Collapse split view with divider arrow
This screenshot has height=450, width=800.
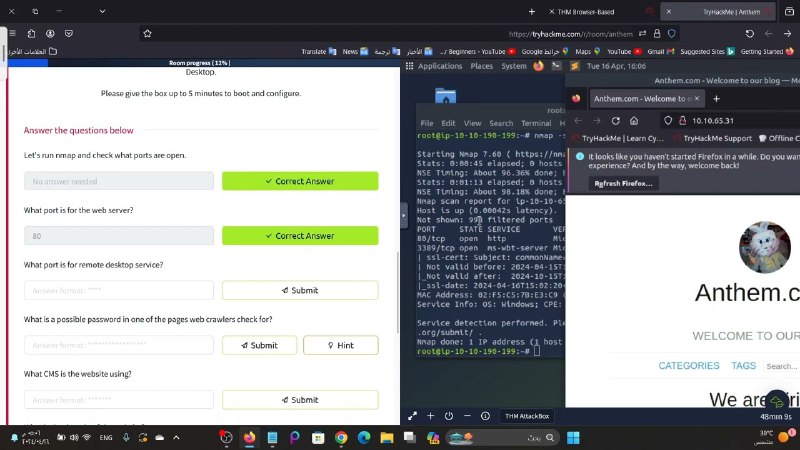404,215
